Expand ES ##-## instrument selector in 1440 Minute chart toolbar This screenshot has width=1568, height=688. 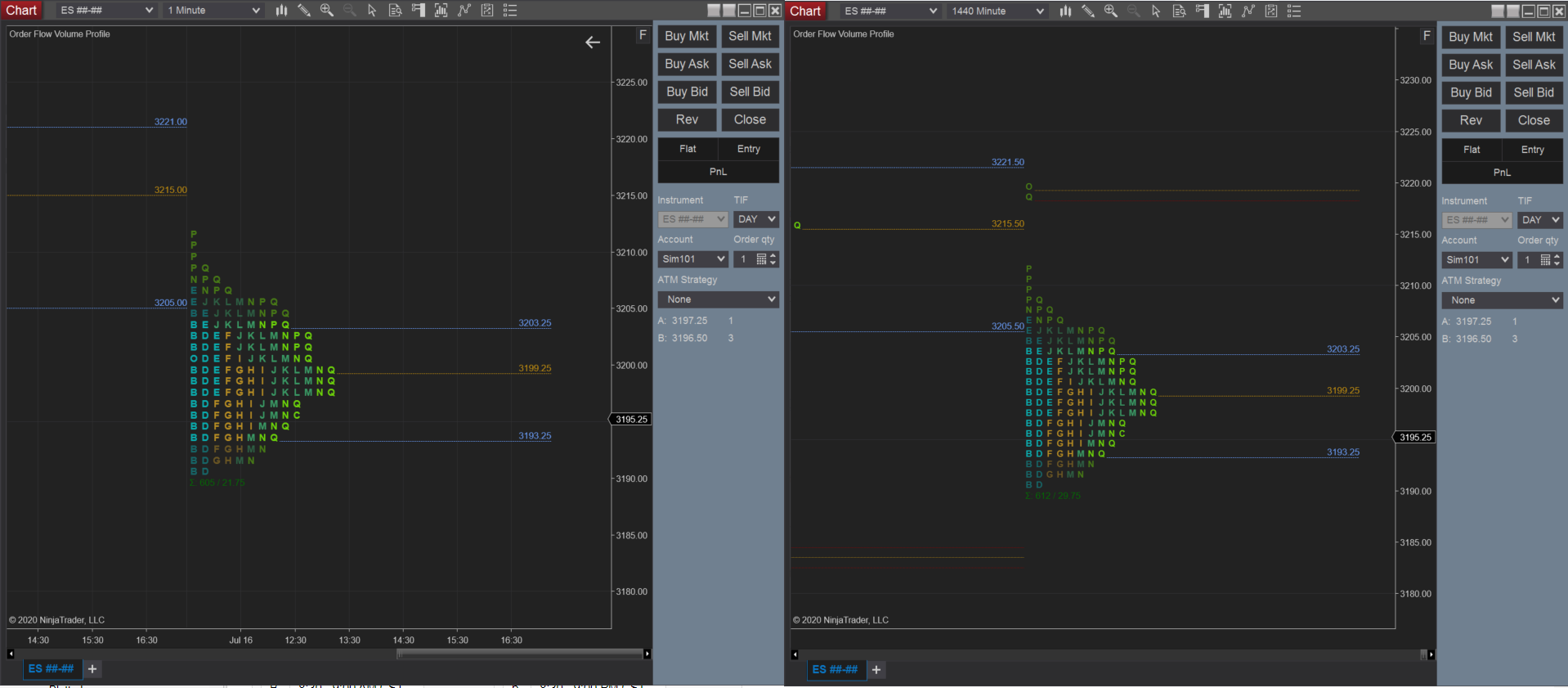[x=890, y=11]
